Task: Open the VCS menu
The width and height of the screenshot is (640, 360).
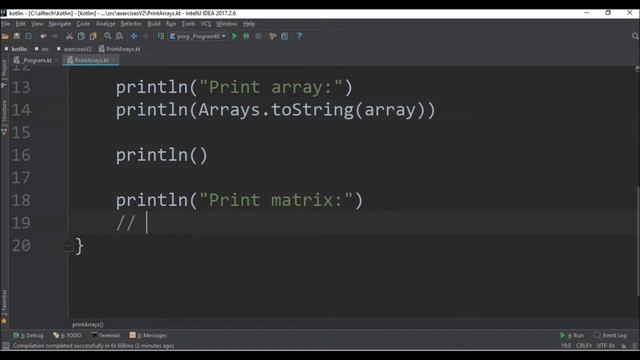Action: [x=206, y=24]
